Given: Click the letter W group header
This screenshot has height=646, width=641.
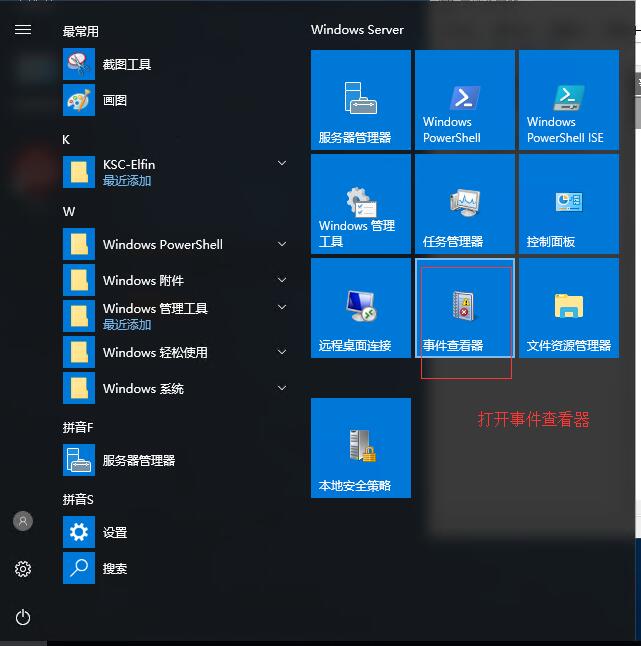Looking at the screenshot, I should tap(69, 212).
